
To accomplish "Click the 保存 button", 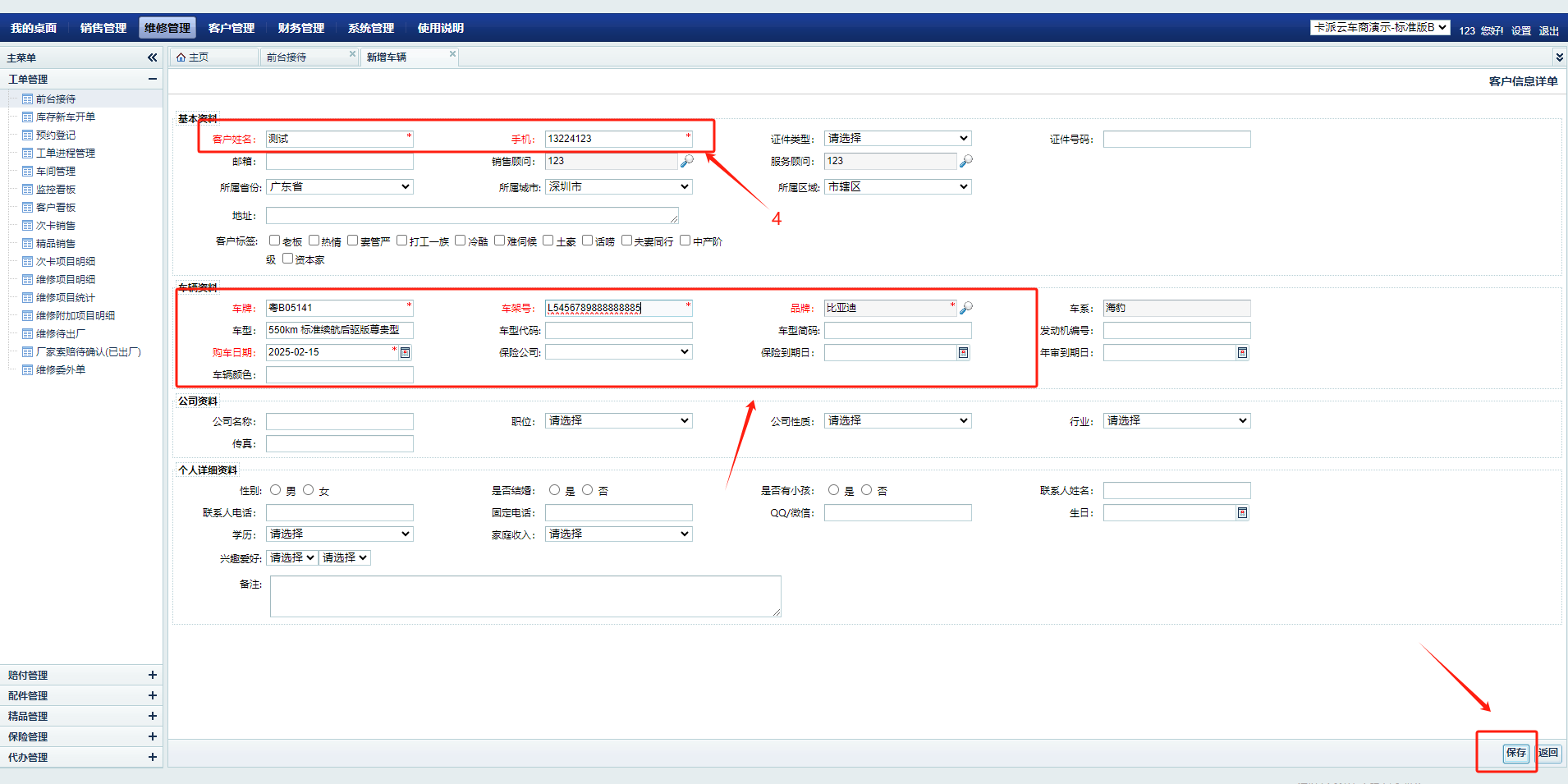I will tap(1515, 753).
